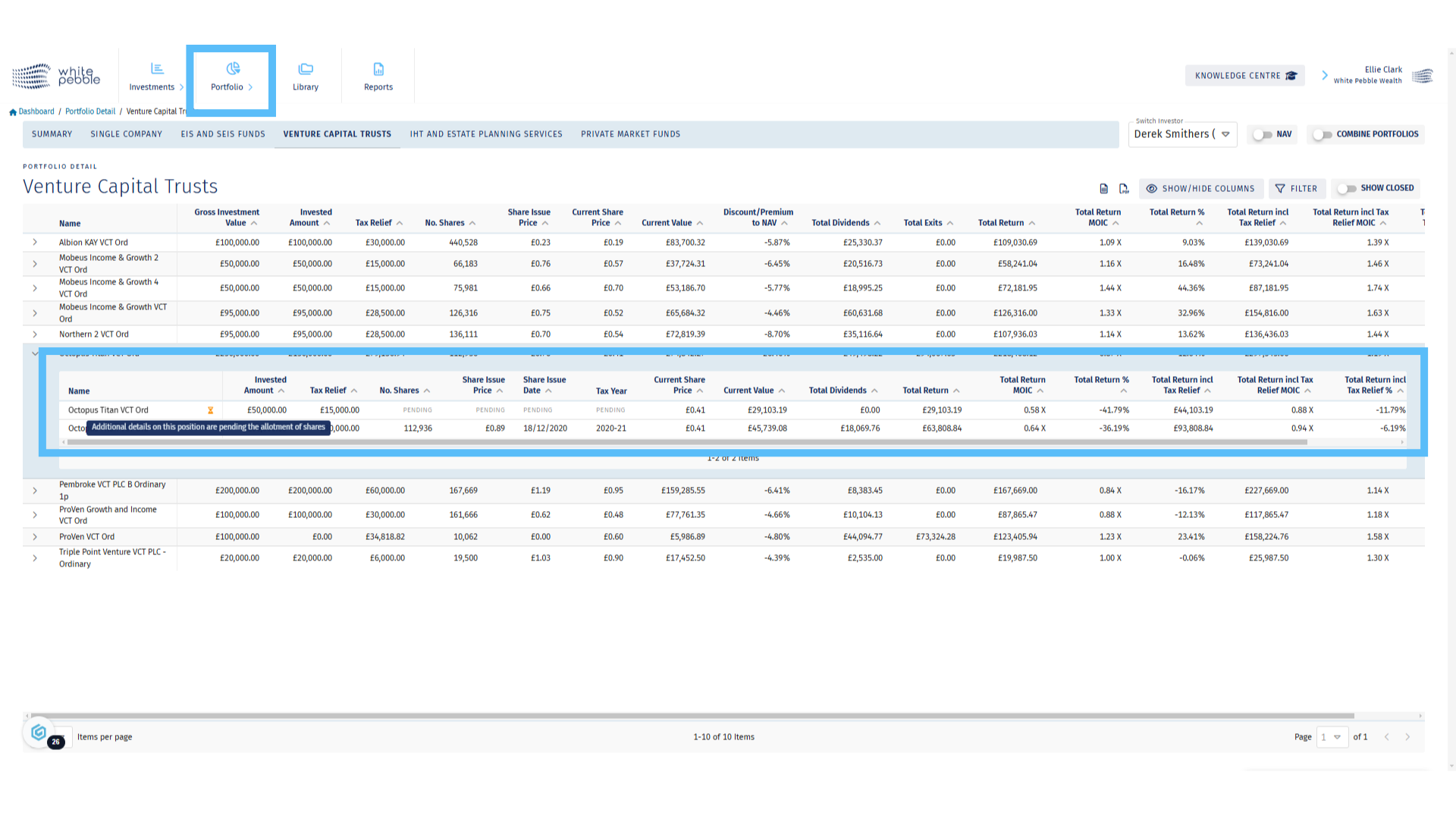
Task: Click Octopus Titan VCT Ord pending row name
Action: pyautogui.click(x=108, y=410)
